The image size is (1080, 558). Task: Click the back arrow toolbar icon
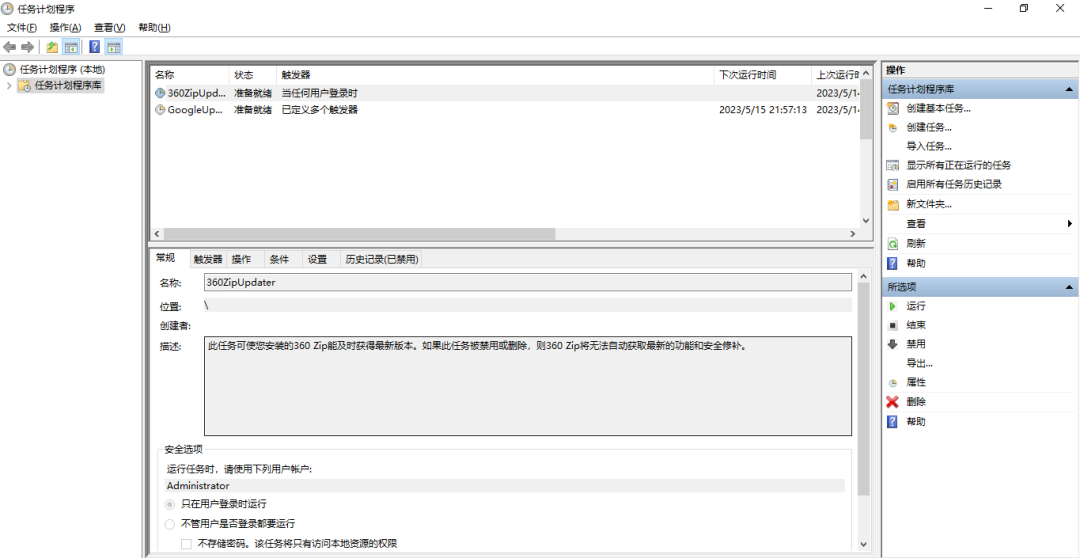coord(10,47)
